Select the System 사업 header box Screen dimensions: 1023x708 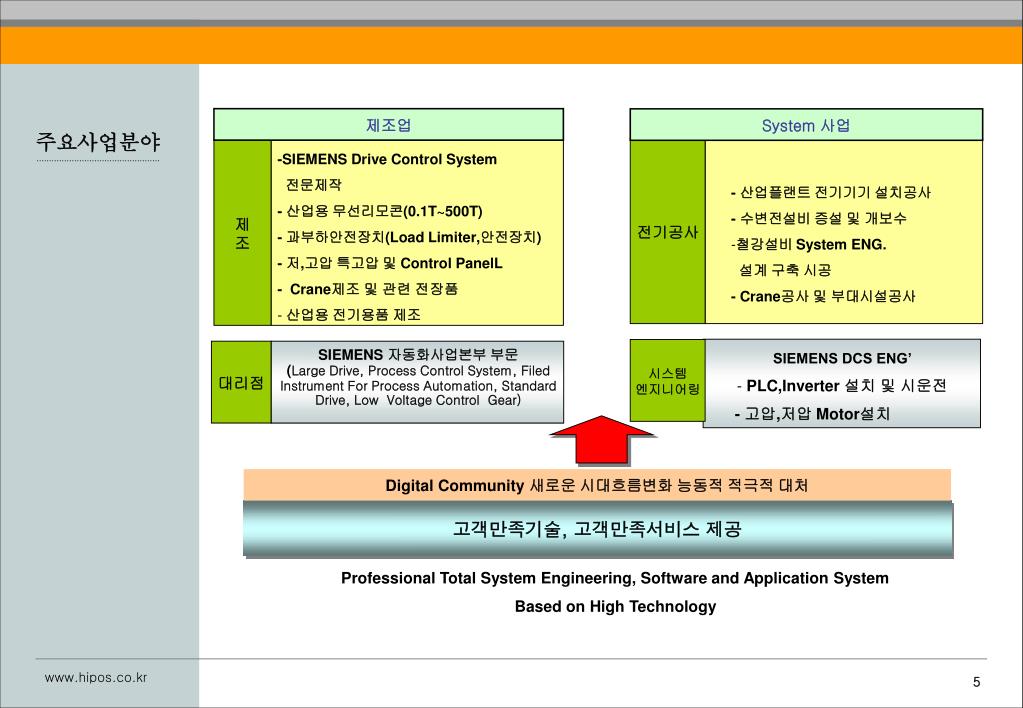(806, 125)
